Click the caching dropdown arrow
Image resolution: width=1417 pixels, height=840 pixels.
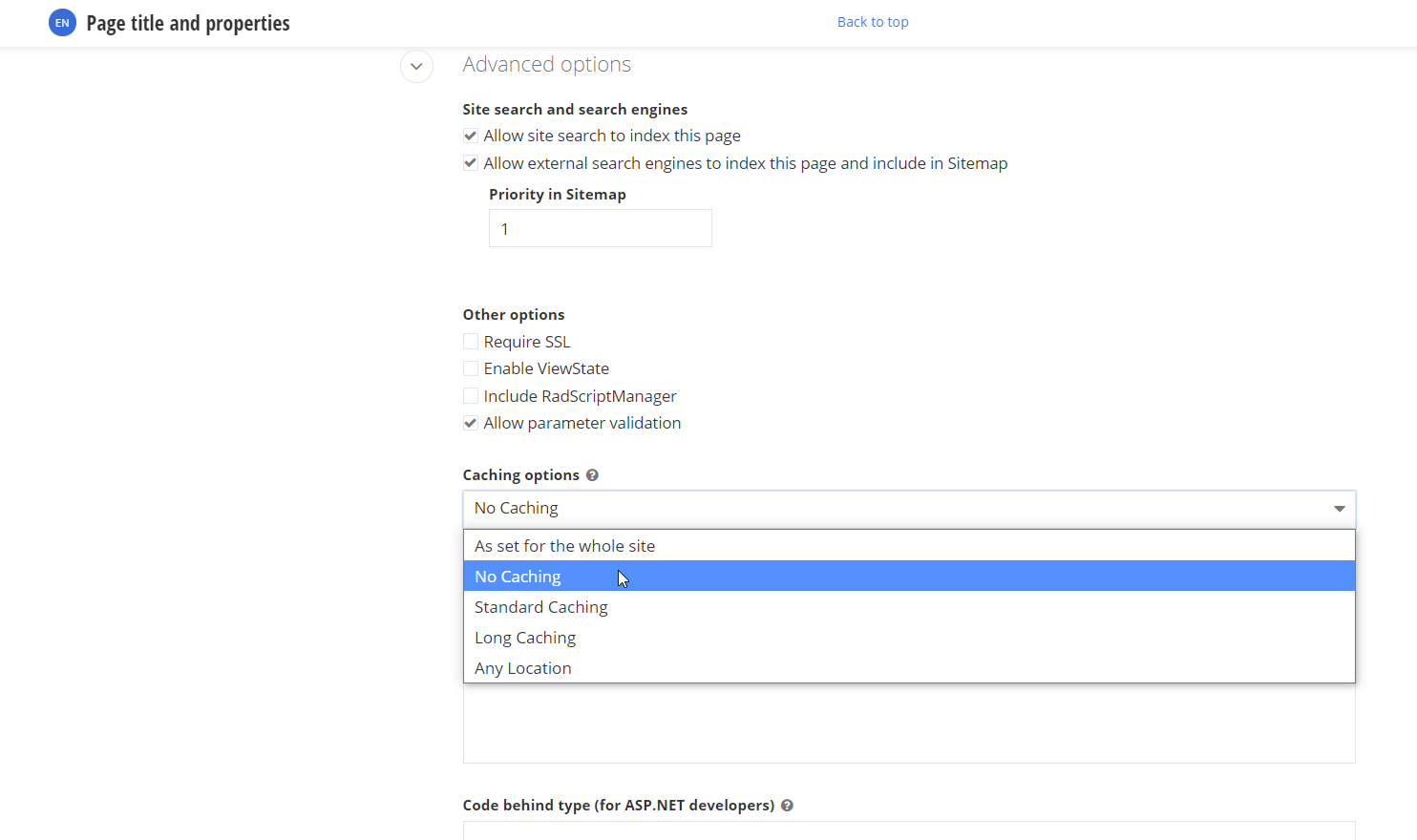1339,509
